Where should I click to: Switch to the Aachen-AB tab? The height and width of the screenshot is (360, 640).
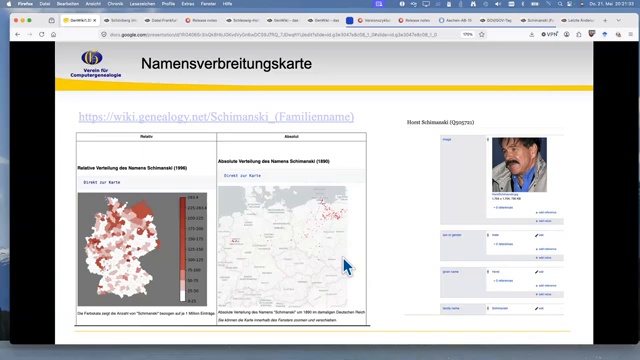coord(455,20)
